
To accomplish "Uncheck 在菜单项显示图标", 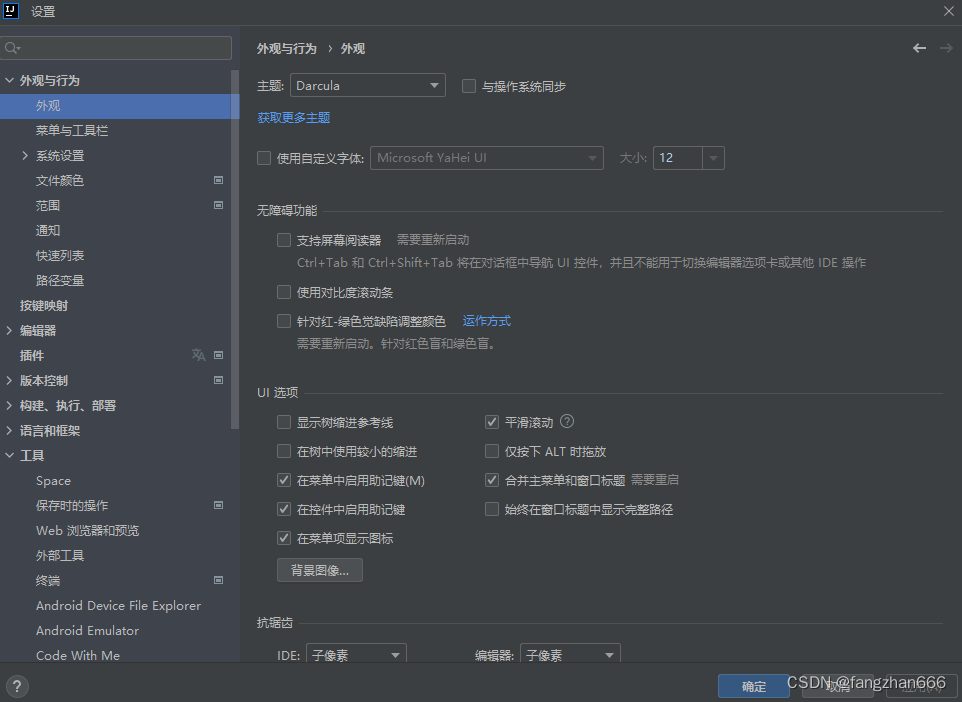I will point(283,538).
